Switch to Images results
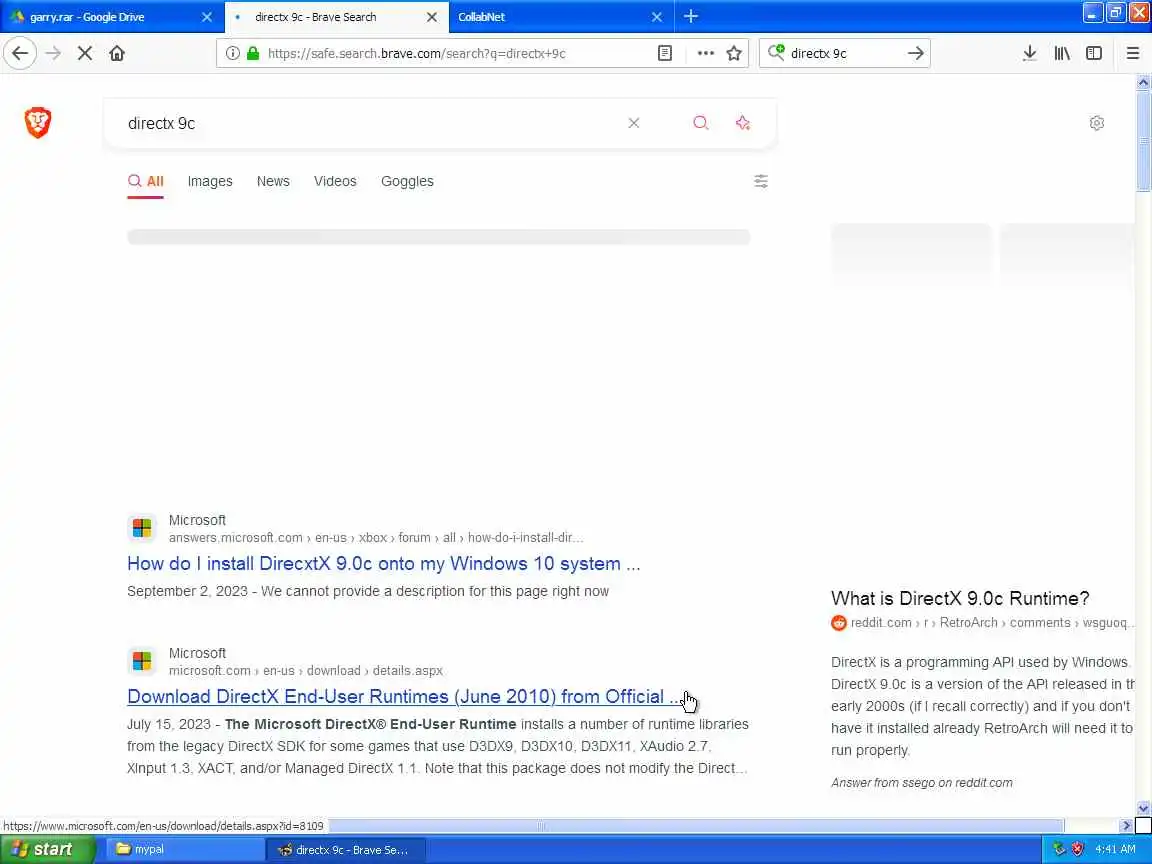Viewport: 1152px width, 864px height. (x=209, y=181)
